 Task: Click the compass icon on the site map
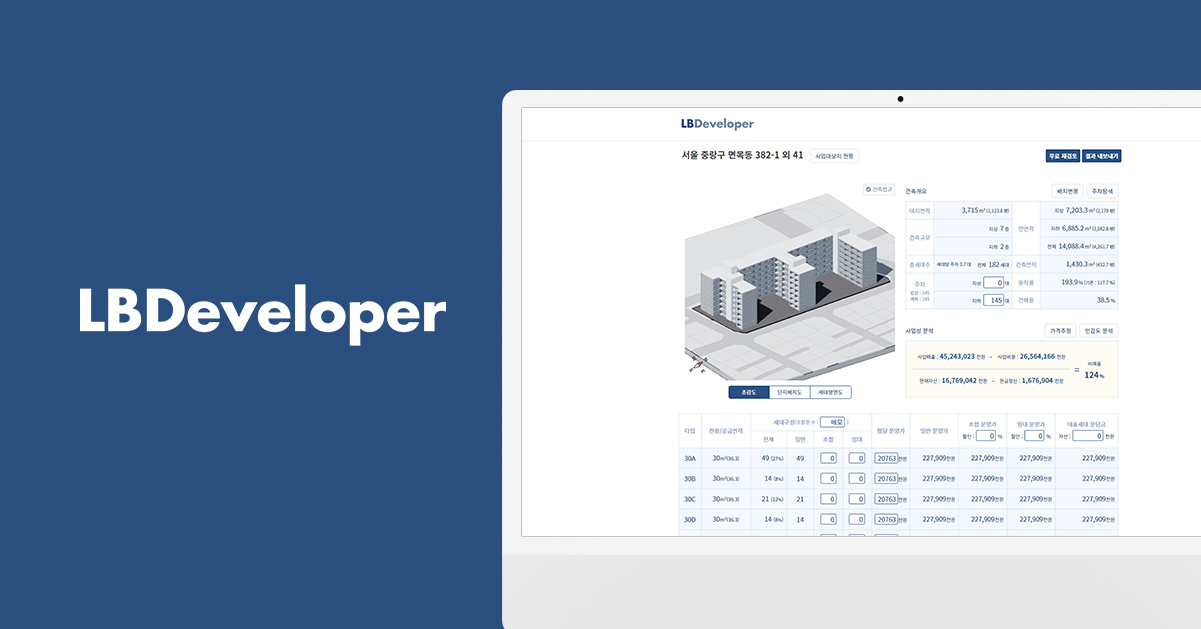coord(698,362)
